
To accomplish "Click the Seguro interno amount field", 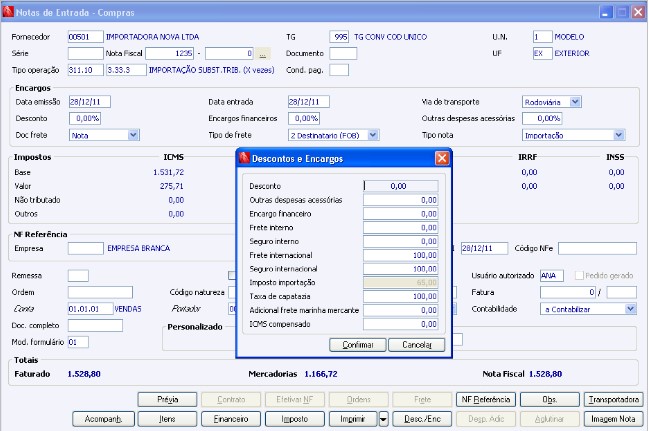I will (401, 241).
